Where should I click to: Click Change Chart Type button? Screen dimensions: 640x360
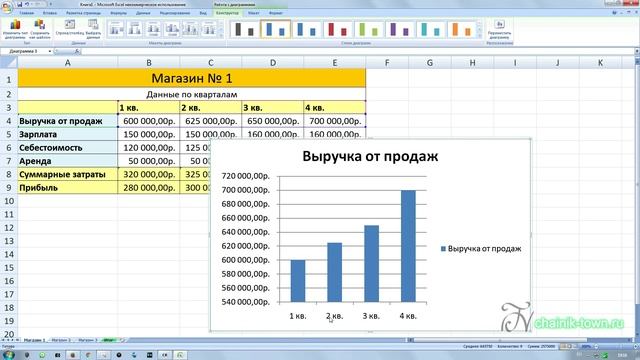pyautogui.click(x=15, y=29)
